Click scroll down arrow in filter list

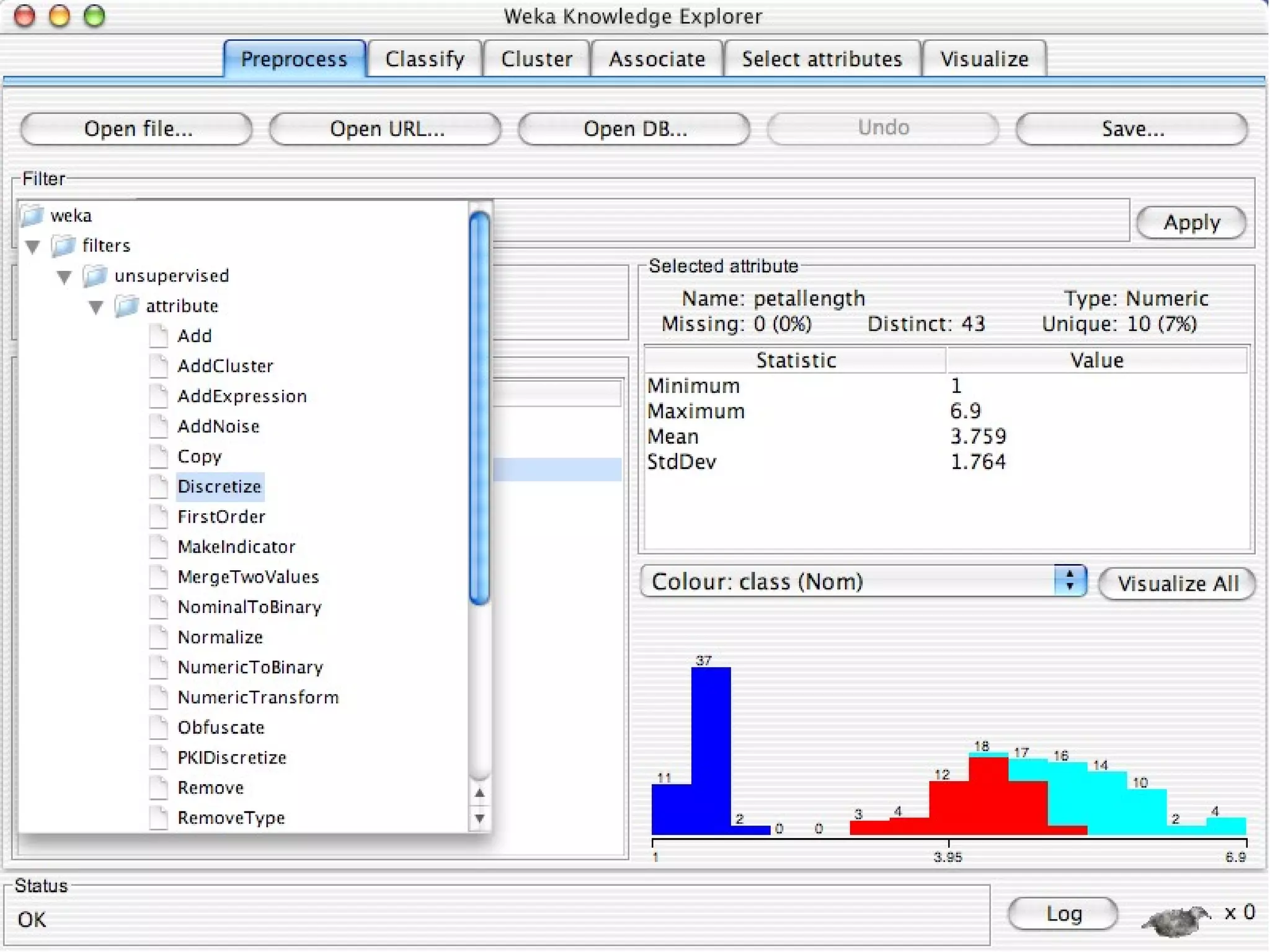[479, 818]
